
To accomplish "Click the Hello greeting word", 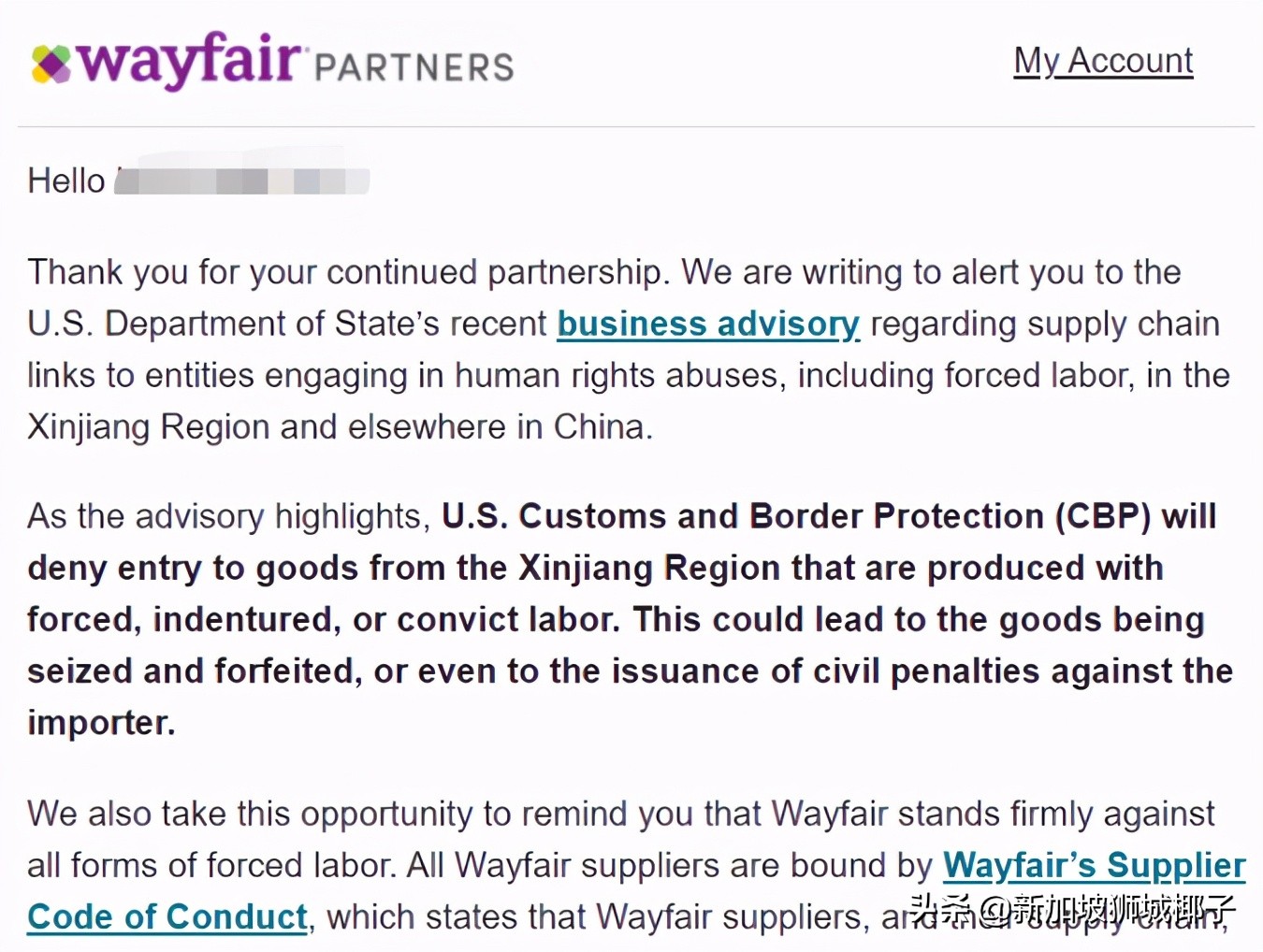I will (x=66, y=180).
